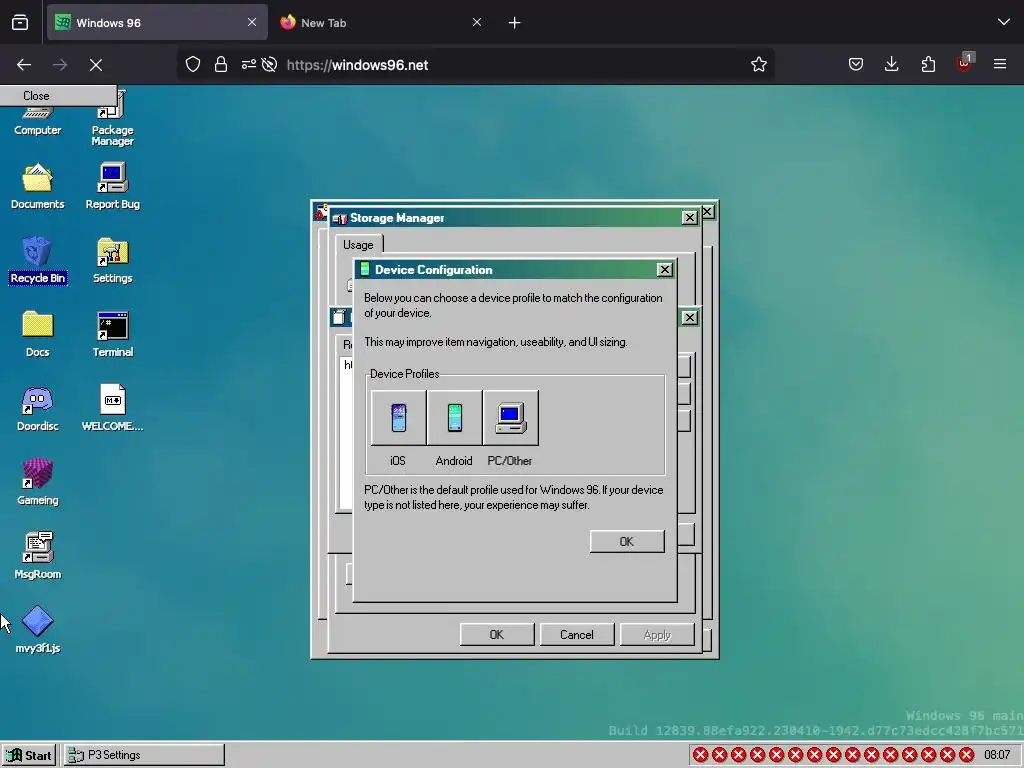This screenshot has height=768, width=1024.
Task: Choose the Android device profile
Action: (x=455, y=418)
